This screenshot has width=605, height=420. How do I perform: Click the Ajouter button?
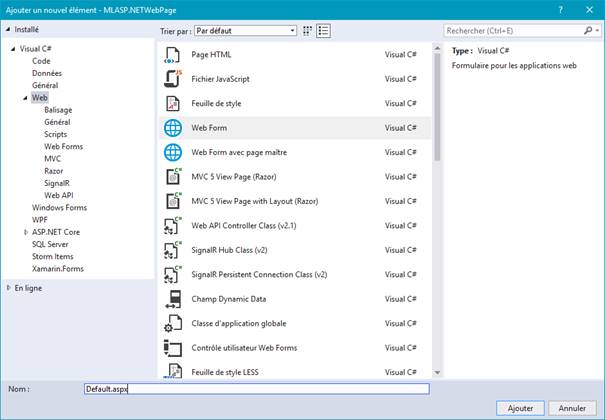click(x=520, y=408)
